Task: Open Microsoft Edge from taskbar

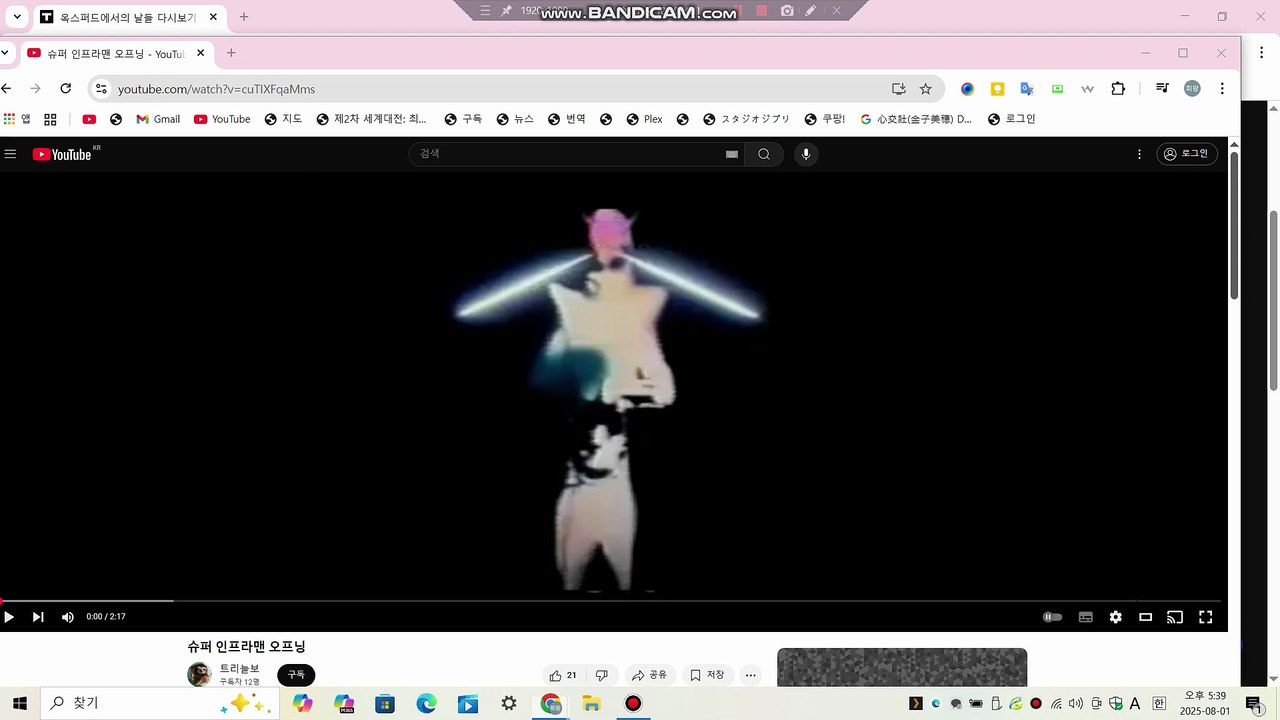Action: (x=427, y=704)
